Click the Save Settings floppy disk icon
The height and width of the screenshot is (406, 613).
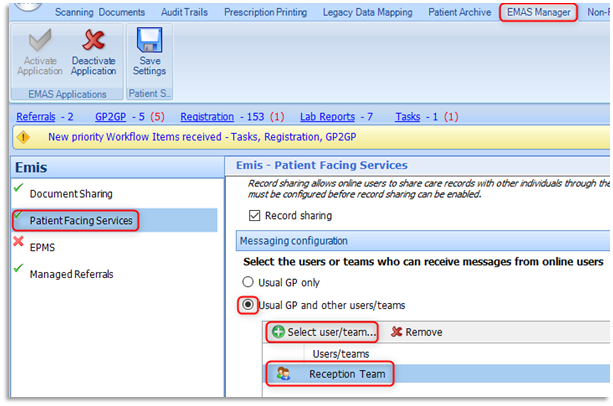[149, 40]
